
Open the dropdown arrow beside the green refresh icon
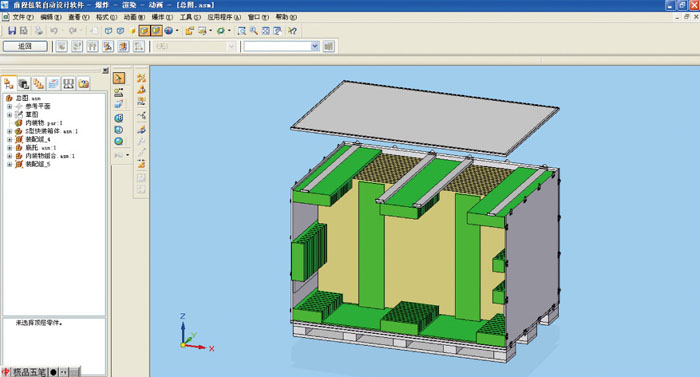(229, 30)
